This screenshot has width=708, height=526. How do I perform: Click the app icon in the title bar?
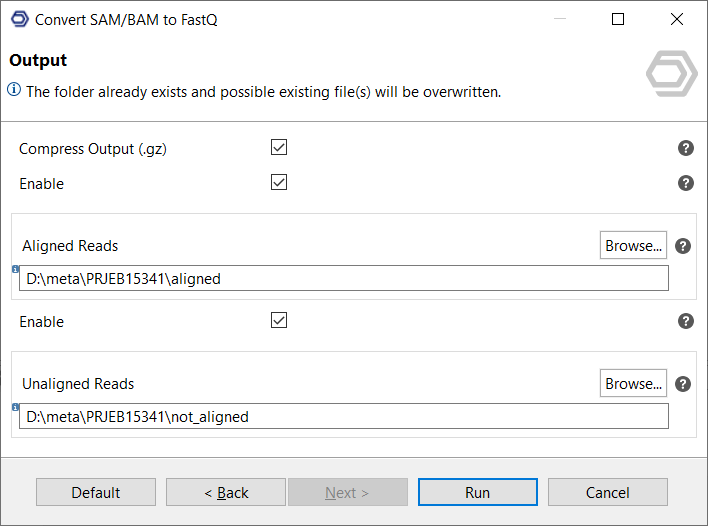tap(18, 19)
